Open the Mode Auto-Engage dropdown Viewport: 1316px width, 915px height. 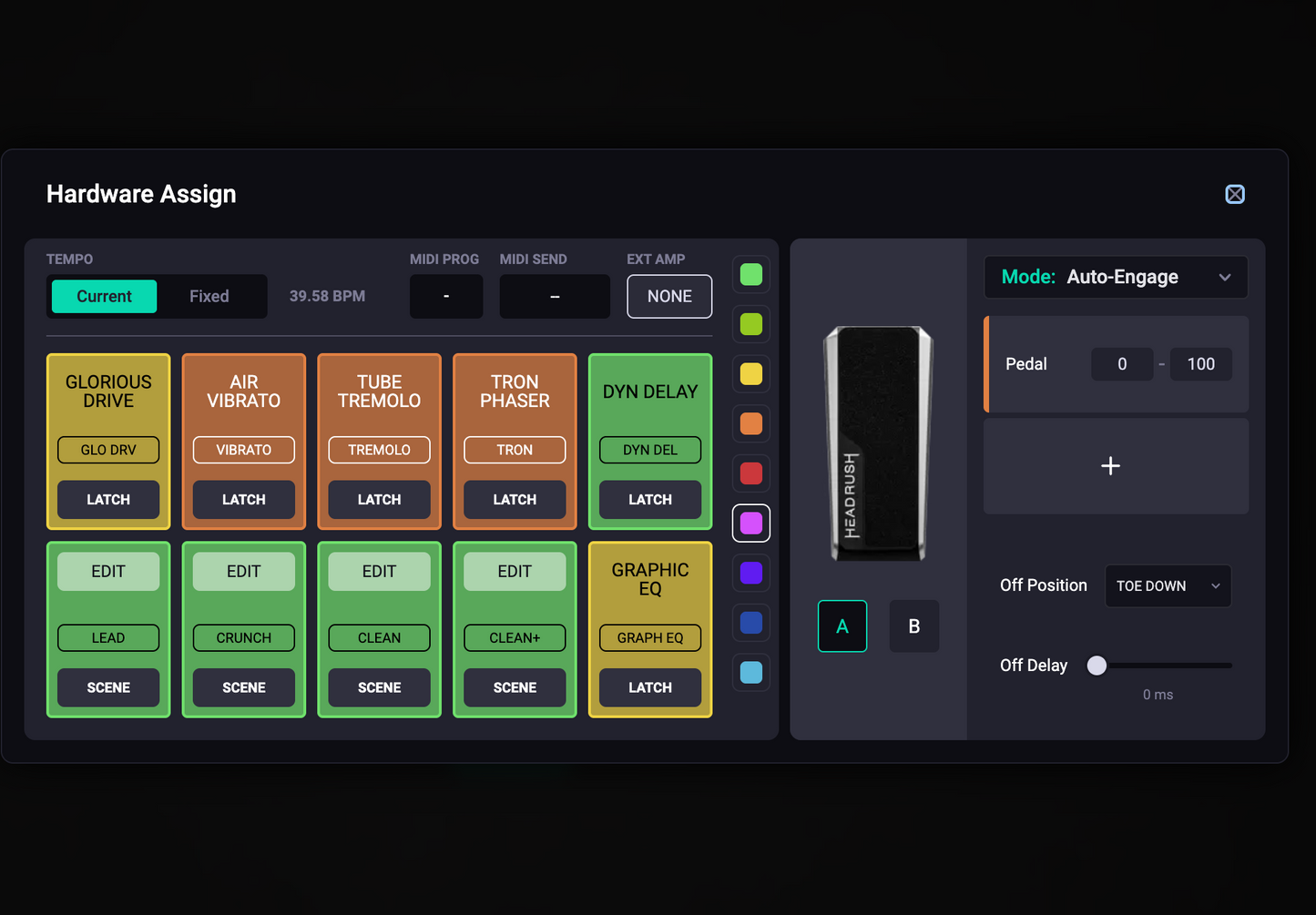(1116, 278)
